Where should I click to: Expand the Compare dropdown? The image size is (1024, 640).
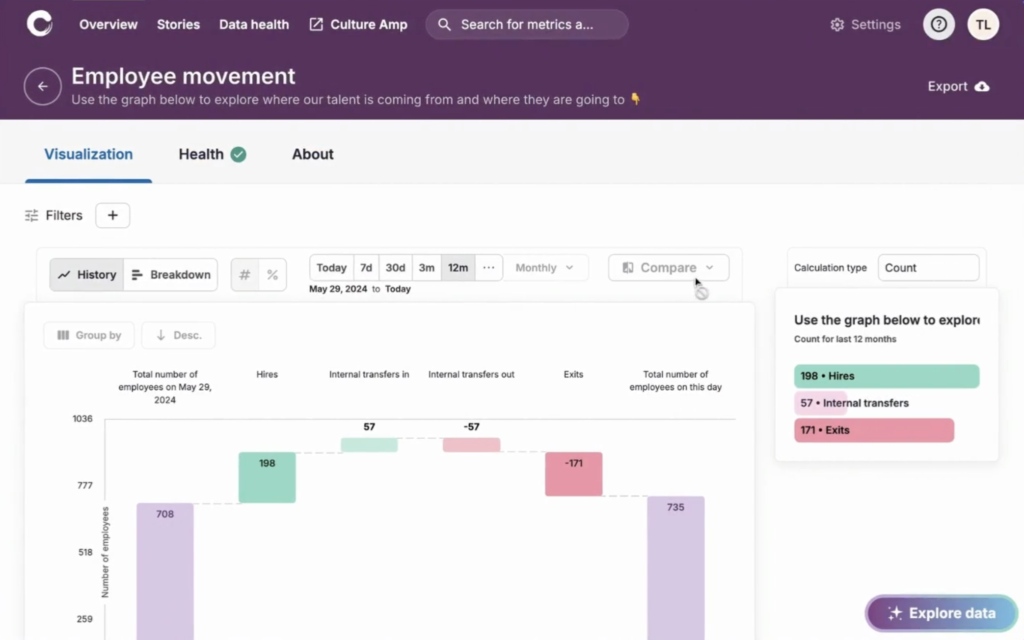pos(668,267)
